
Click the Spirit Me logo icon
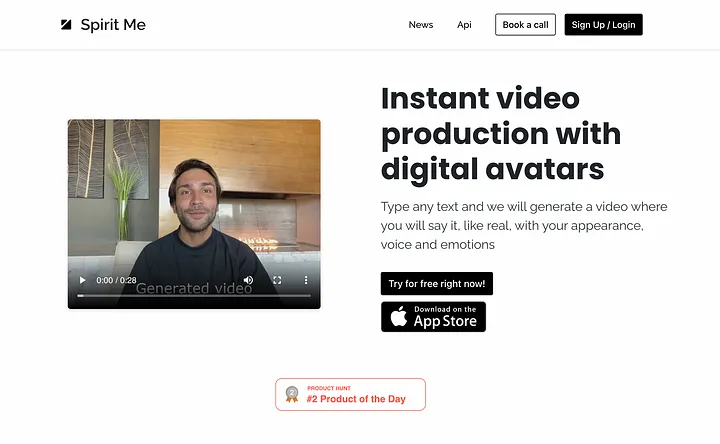[66, 24]
